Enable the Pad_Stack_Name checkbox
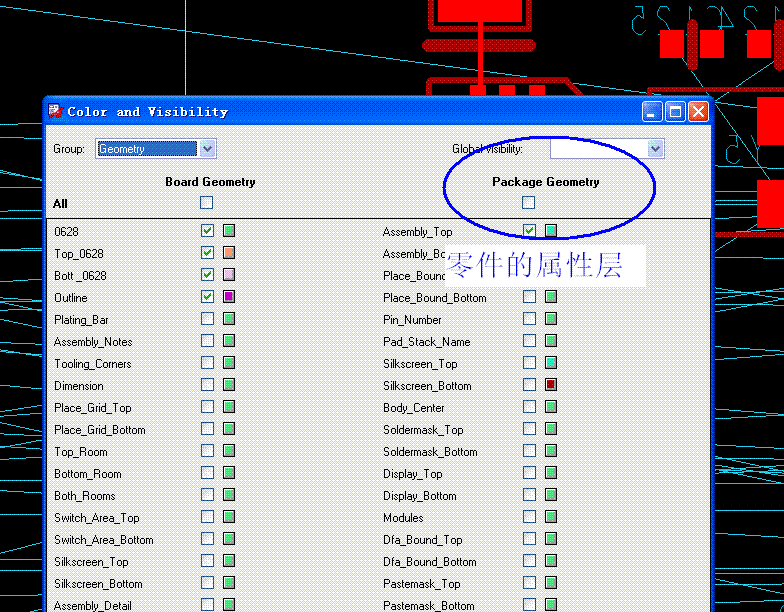The height and width of the screenshot is (612, 784). (530, 340)
